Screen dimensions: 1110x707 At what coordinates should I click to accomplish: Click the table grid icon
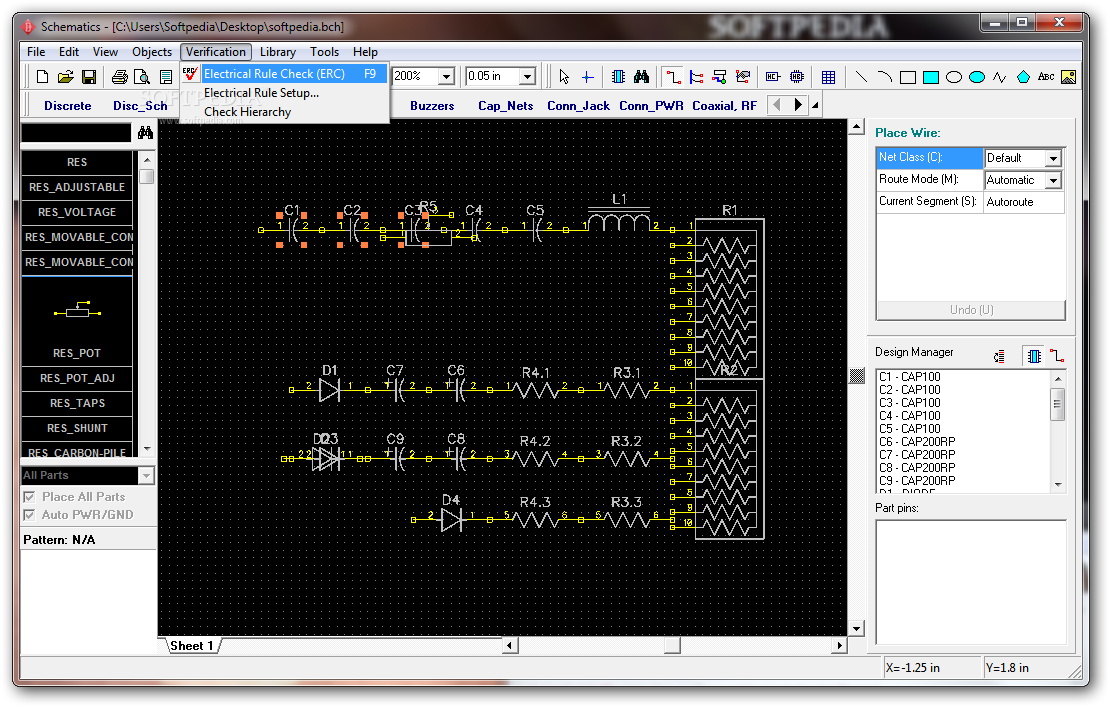tap(828, 76)
